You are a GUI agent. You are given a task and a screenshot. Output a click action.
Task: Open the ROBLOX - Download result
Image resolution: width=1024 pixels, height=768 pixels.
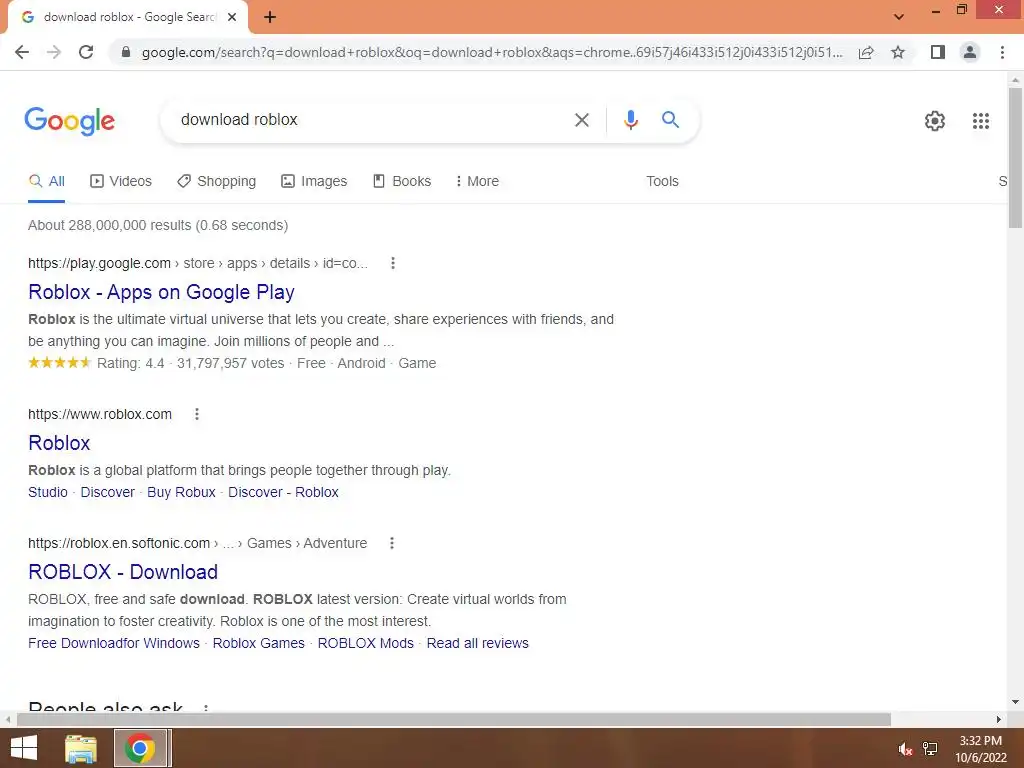(x=123, y=572)
